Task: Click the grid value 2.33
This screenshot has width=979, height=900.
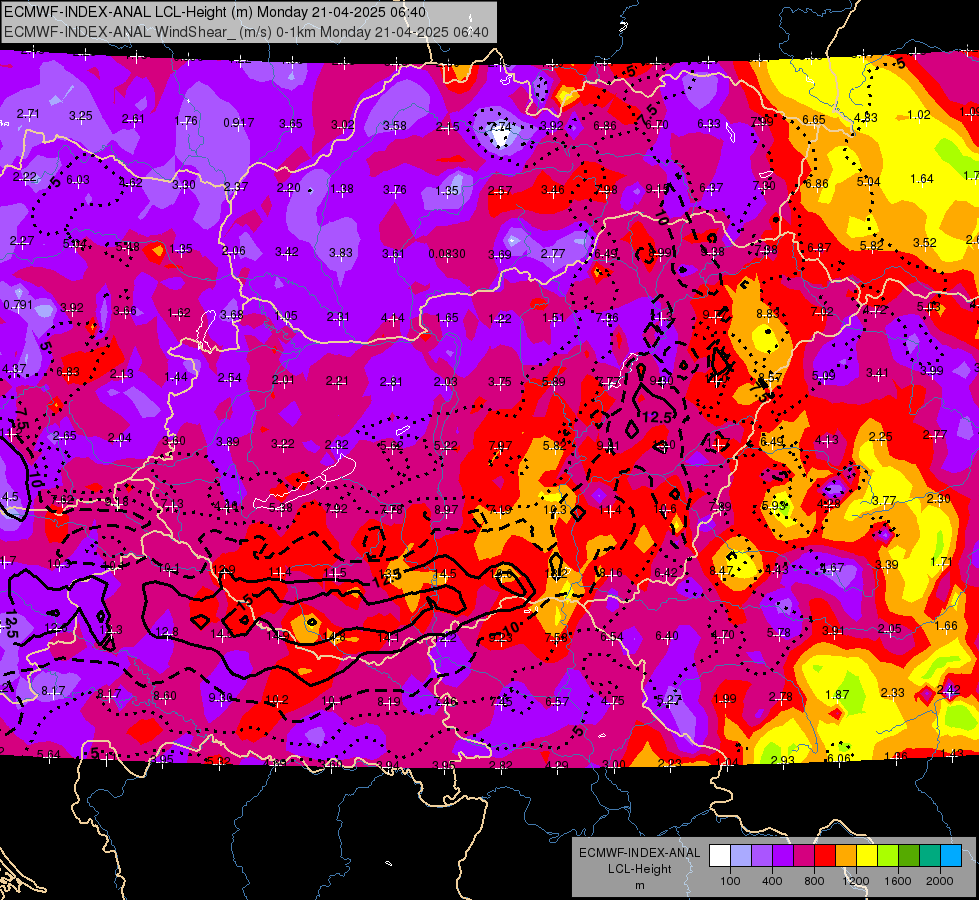Action: [x=892, y=693]
